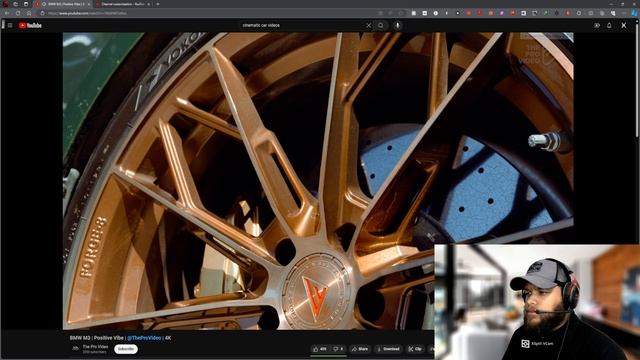Click the purple extension icon in toolbar
The image size is (640, 360).
coord(502,13)
